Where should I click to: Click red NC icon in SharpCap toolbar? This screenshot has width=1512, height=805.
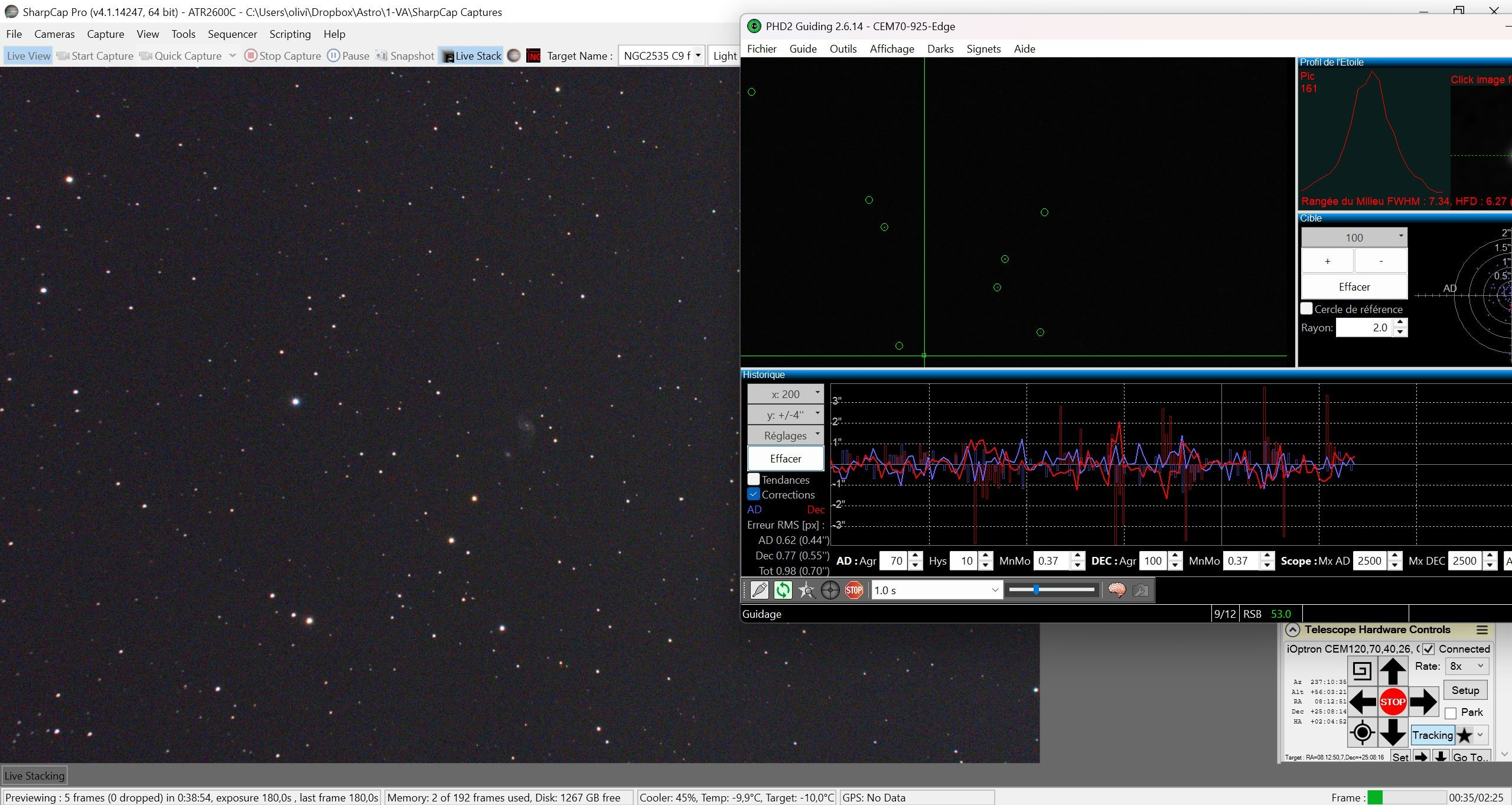(533, 56)
